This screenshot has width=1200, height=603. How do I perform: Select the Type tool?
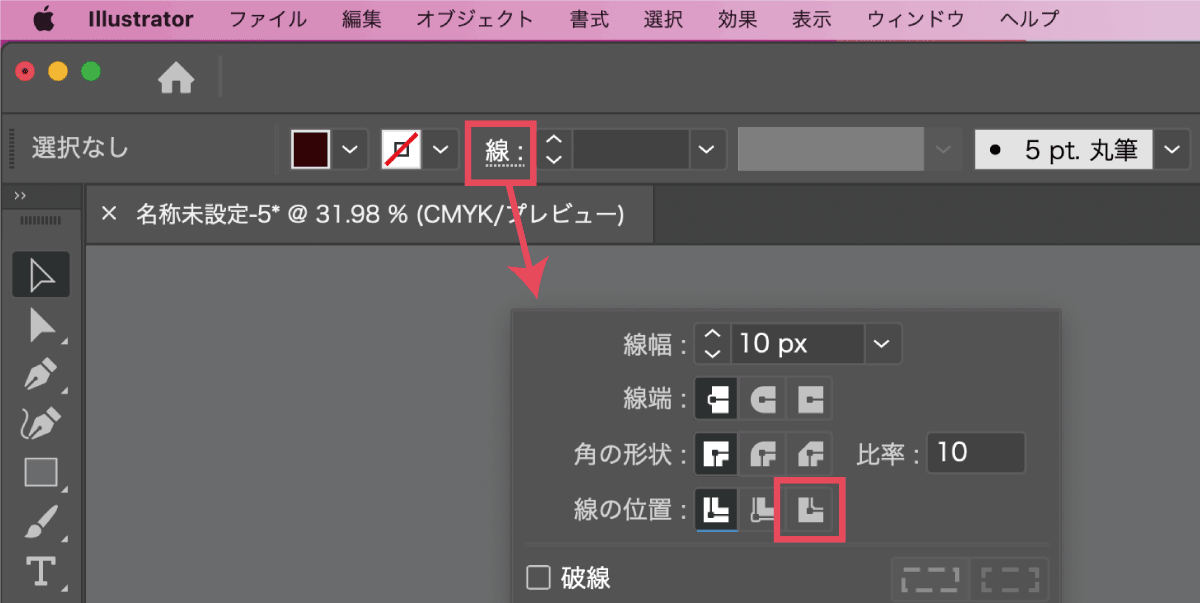[40, 572]
